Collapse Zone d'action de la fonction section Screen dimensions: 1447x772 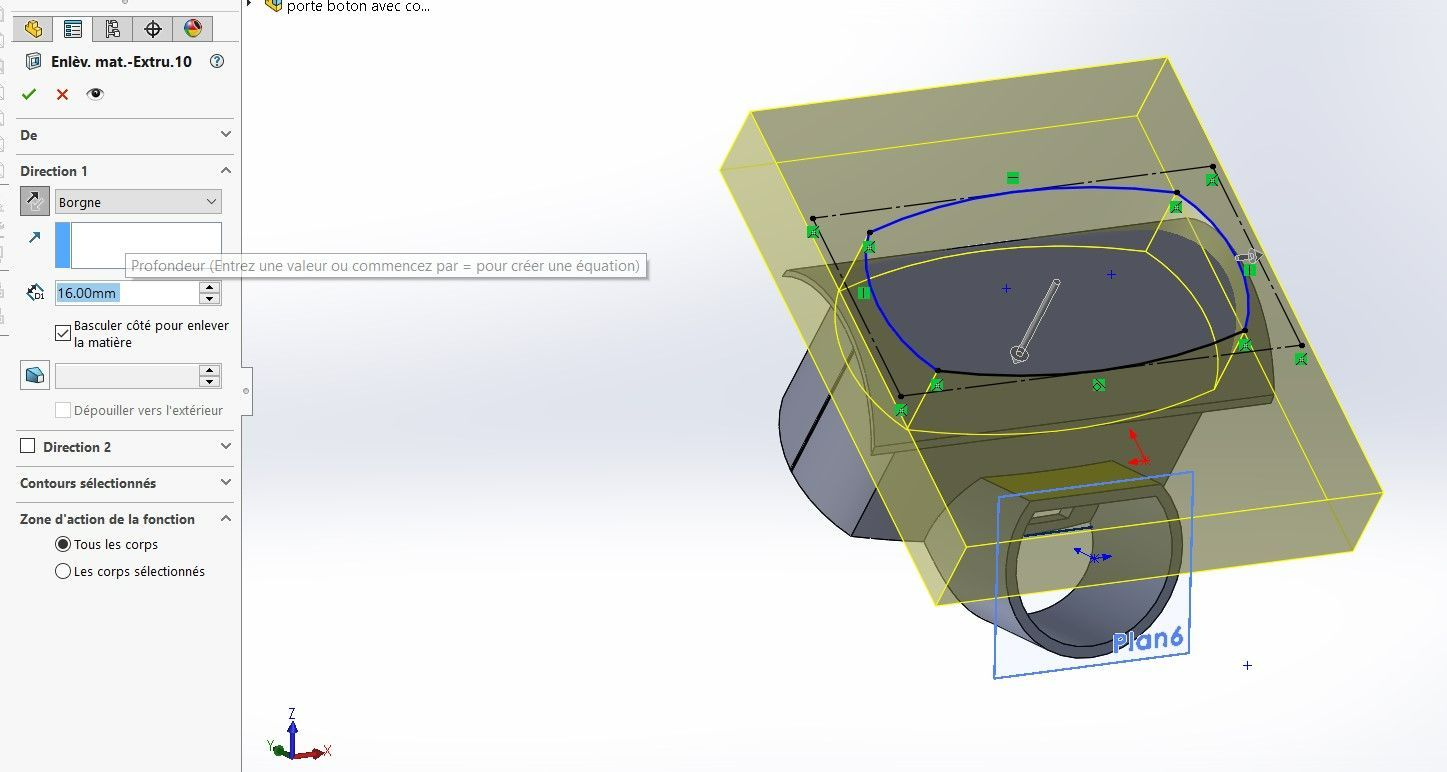click(x=226, y=519)
